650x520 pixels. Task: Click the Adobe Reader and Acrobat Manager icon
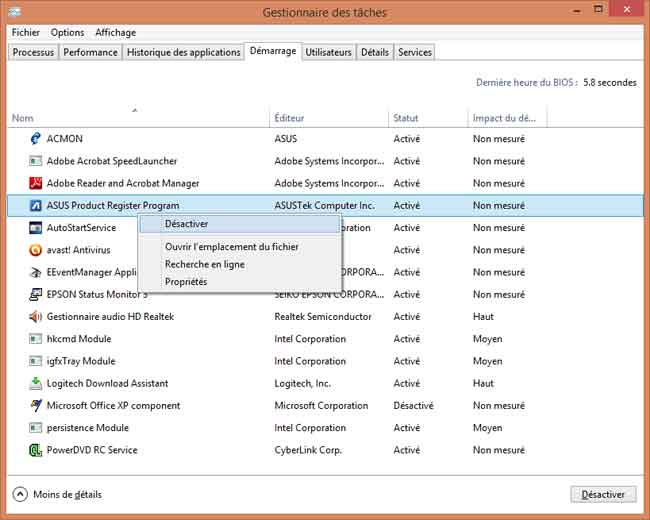[36, 183]
